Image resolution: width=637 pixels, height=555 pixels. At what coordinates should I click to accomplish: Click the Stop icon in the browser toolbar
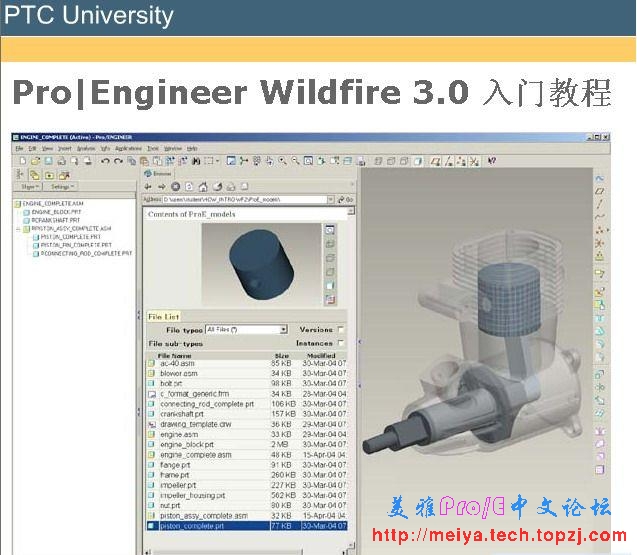176,186
